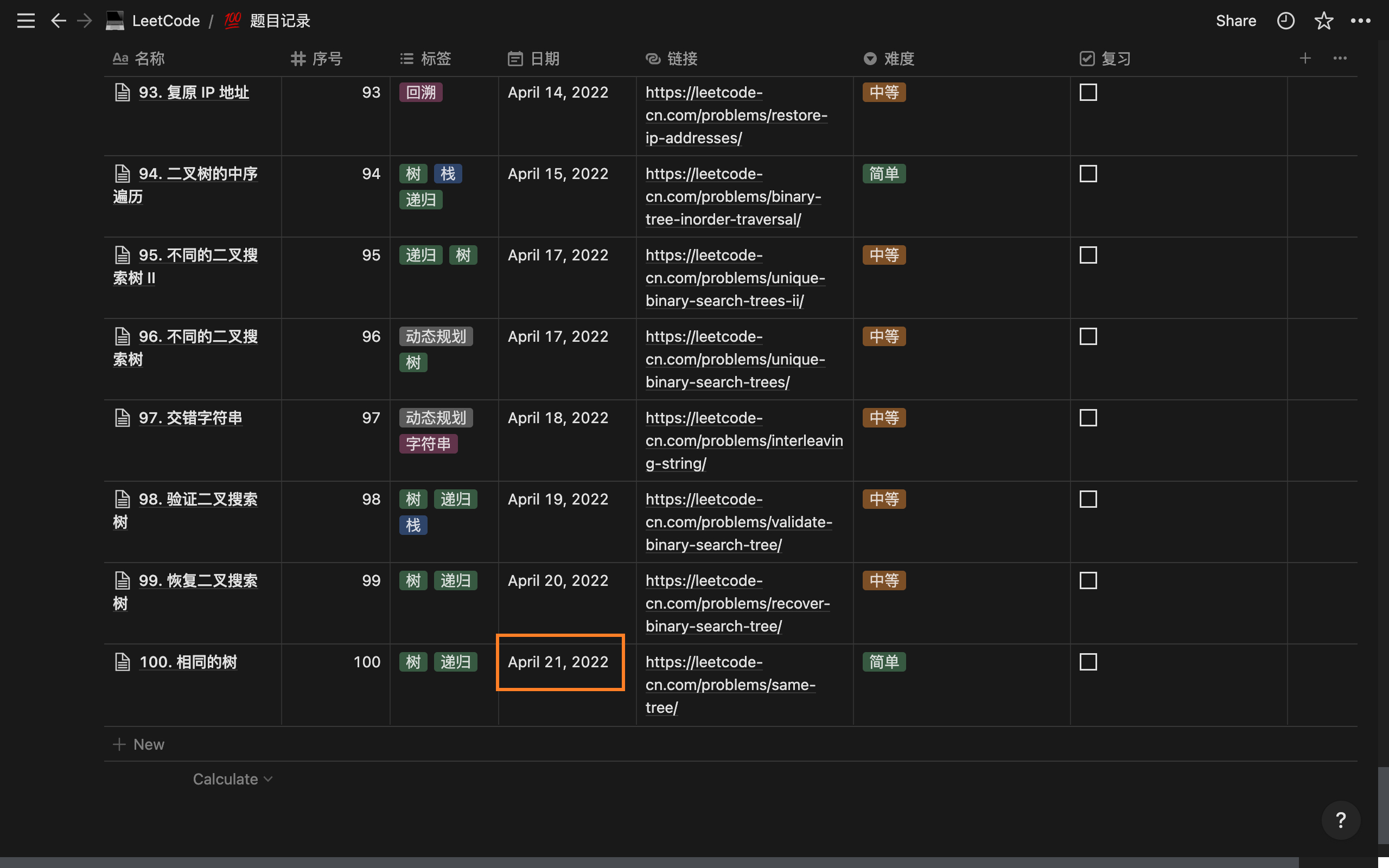1389x868 pixels.
Task: Click the 100 emoji icon in breadcrumb
Action: click(x=232, y=21)
